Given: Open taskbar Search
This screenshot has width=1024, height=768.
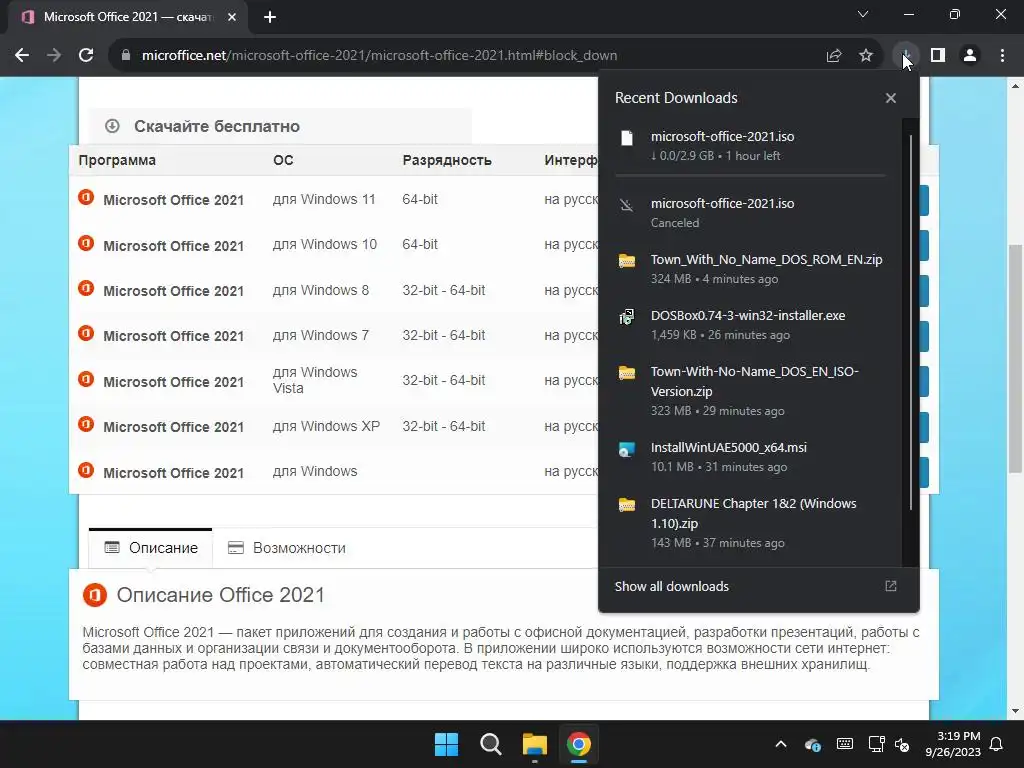Looking at the screenshot, I should pos(490,744).
